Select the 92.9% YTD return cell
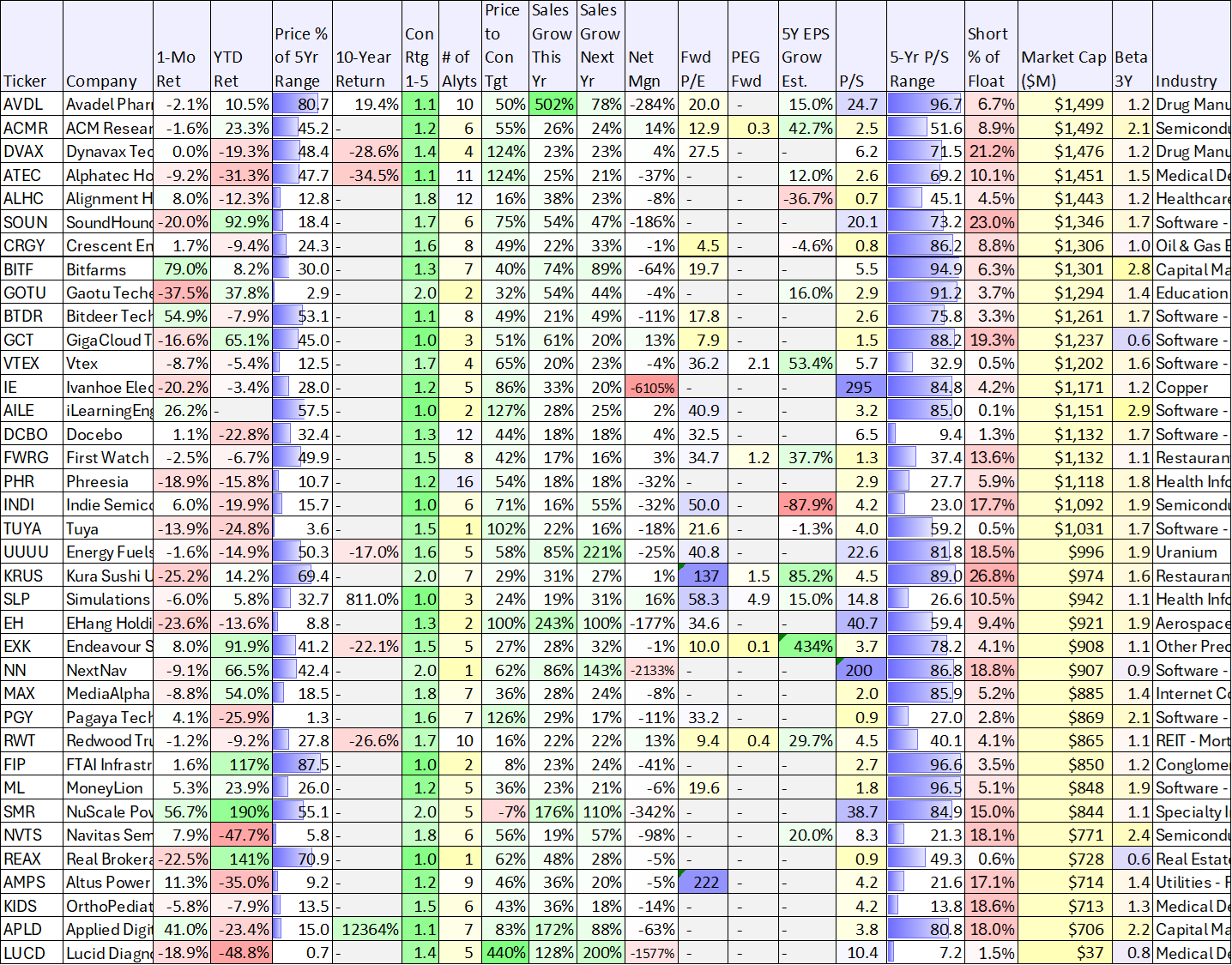This screenshot has width=1232, height=965. [x=241, y=222]
